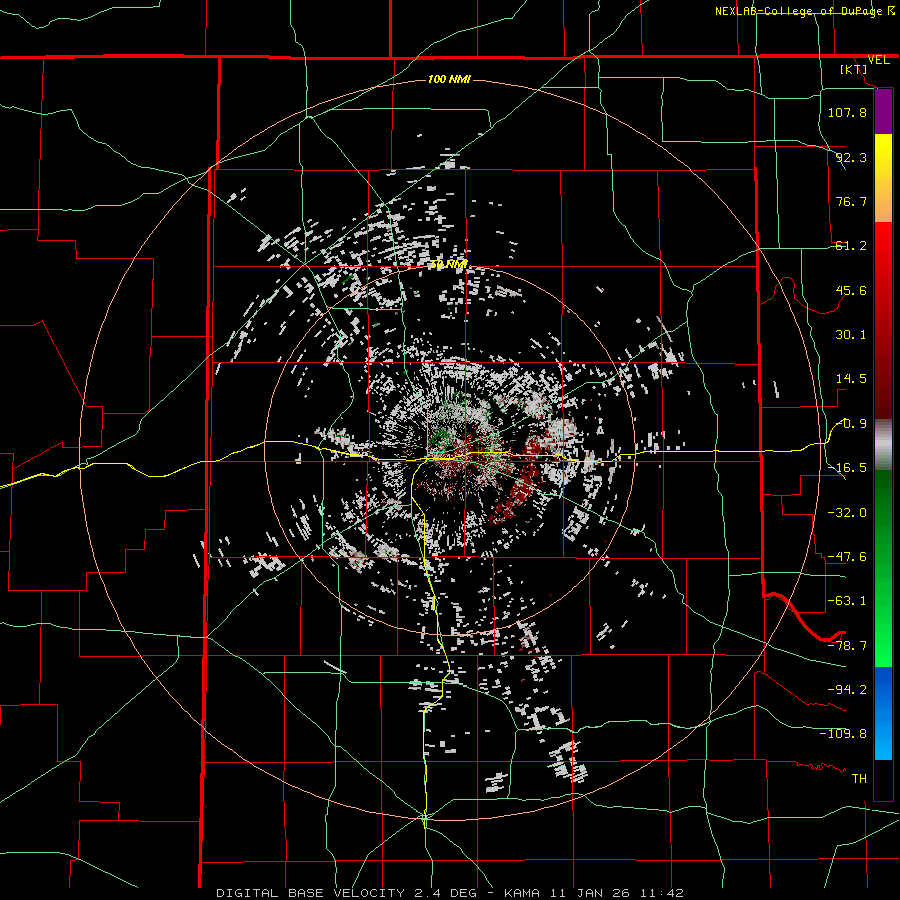900x900 pixels.
Task: Select the -109.8 velocity scale value
Action: [843, 734]
